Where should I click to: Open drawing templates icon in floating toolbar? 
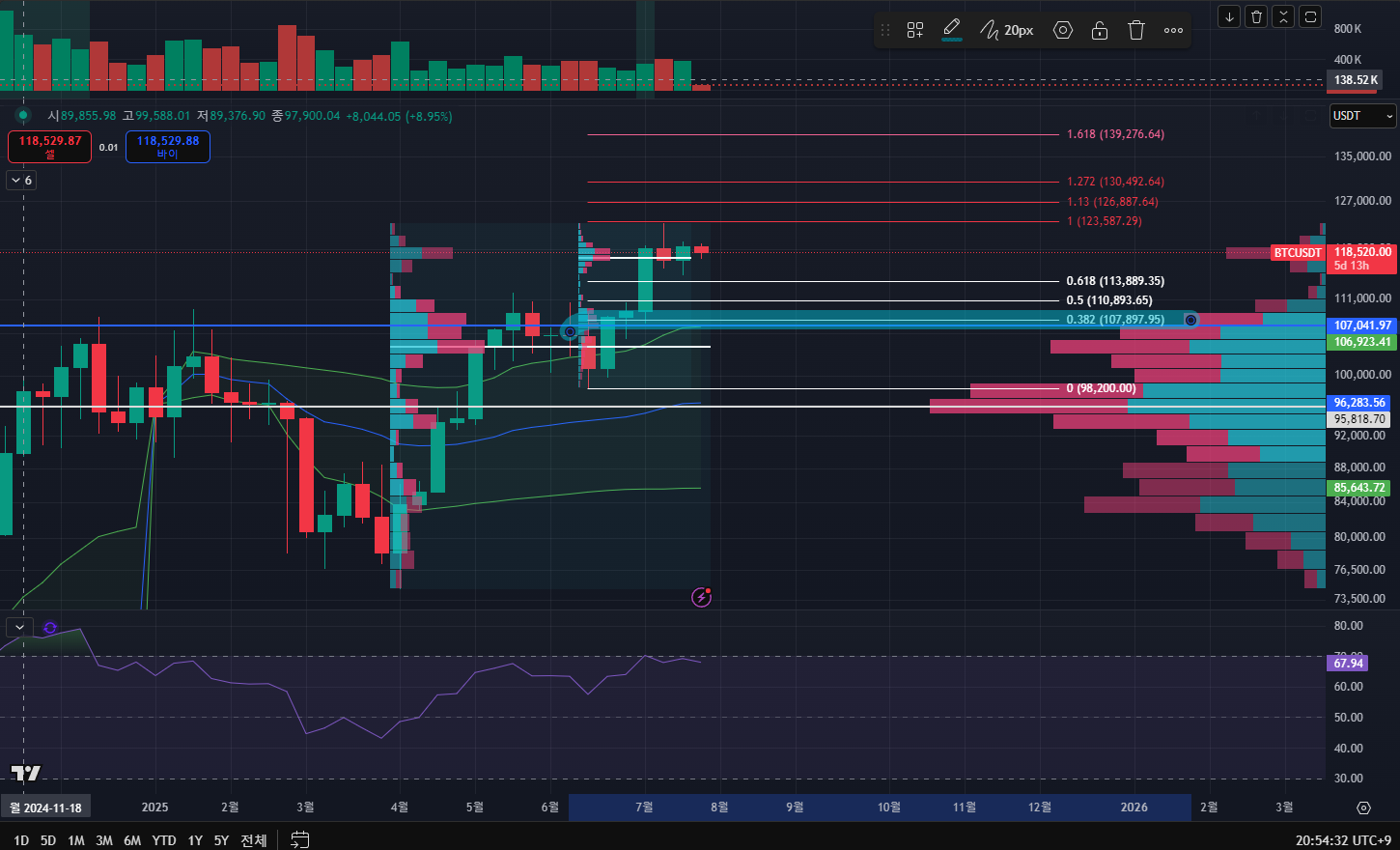tap(915, 30)
